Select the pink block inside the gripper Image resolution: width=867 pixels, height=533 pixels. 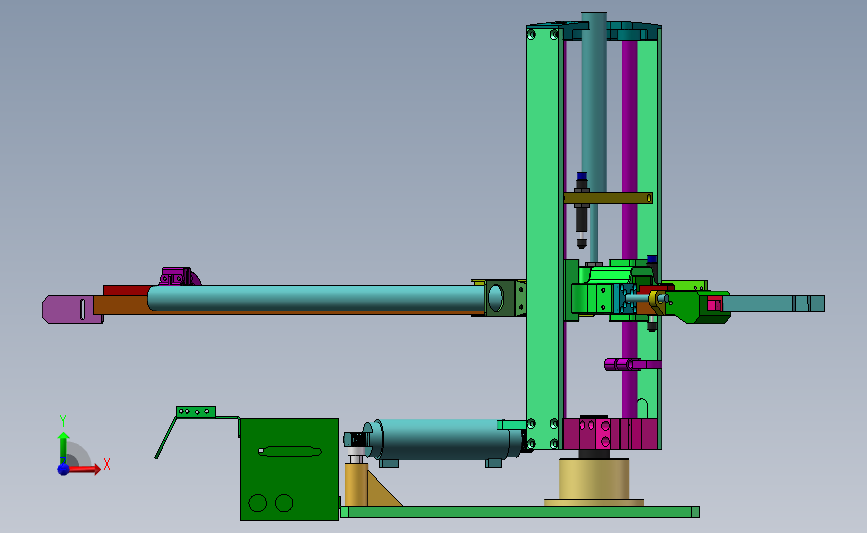tap(714, 304)
